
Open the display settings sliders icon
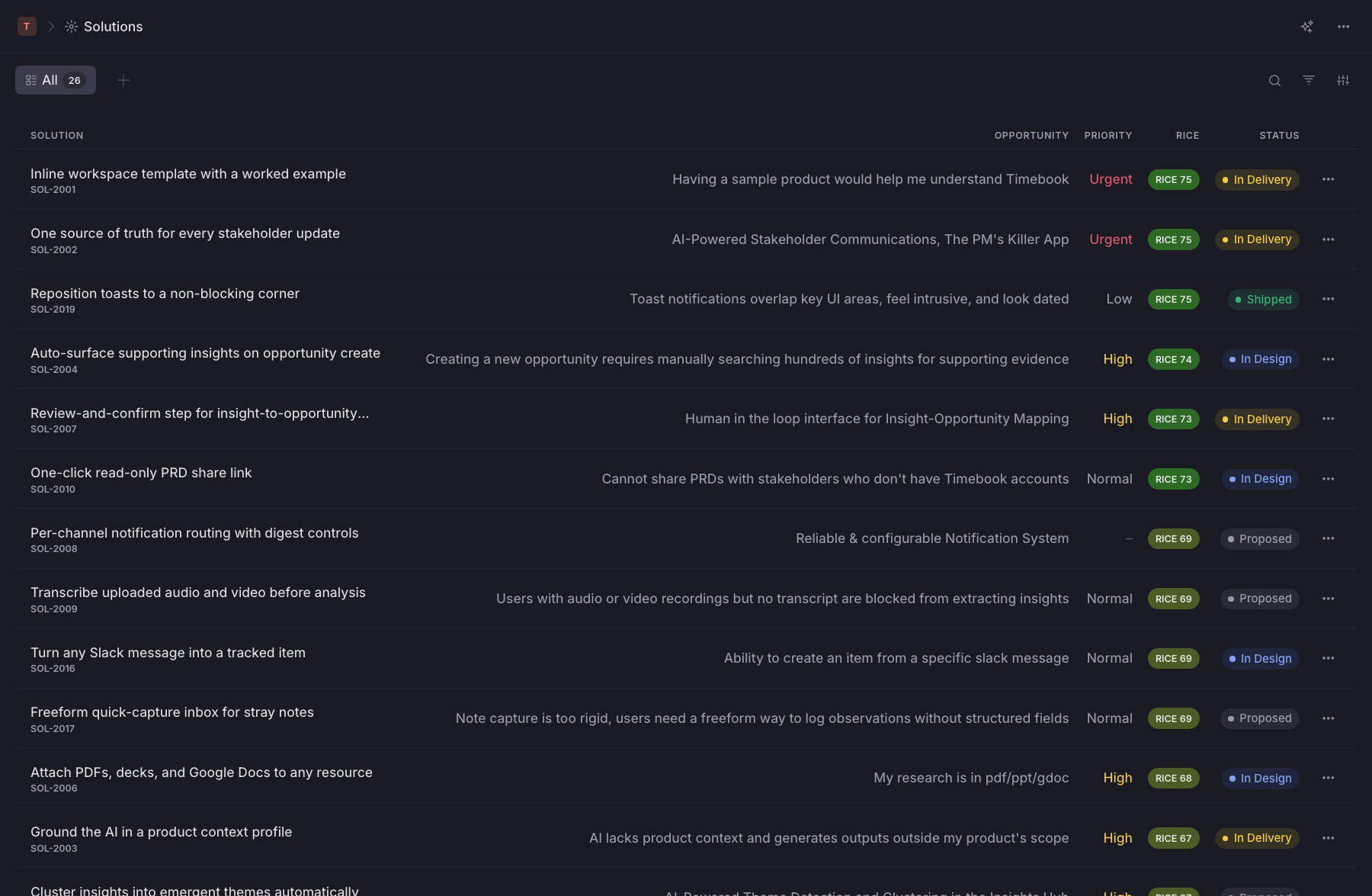pos(1343,80)
